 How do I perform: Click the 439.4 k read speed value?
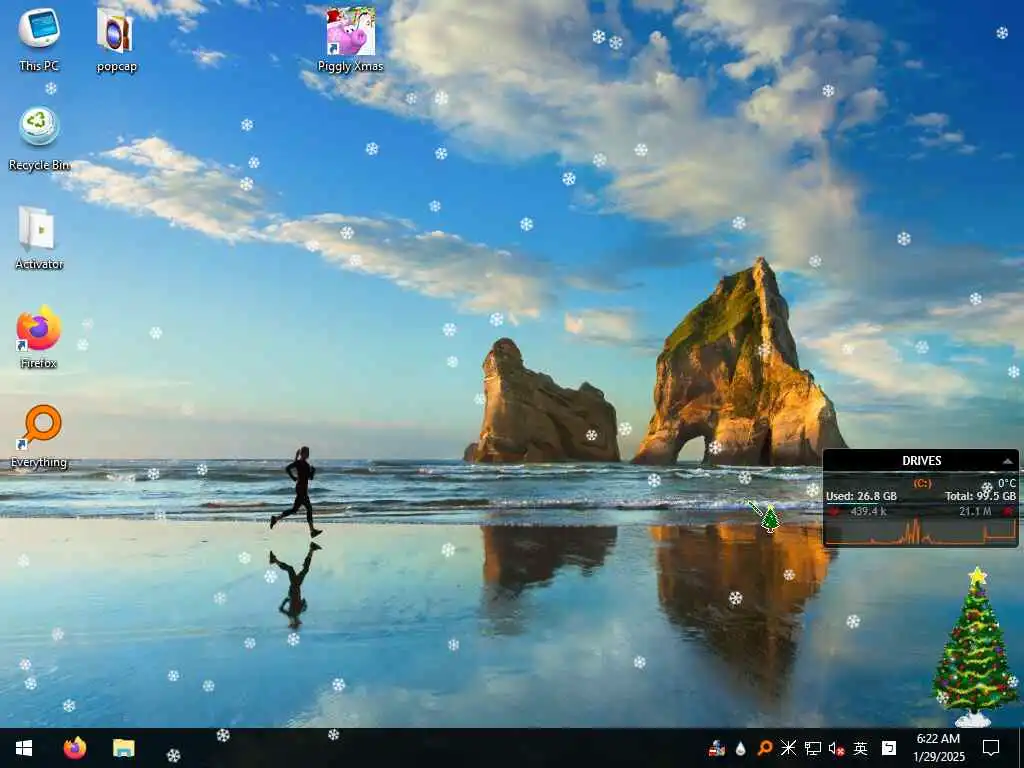[869, 511]
